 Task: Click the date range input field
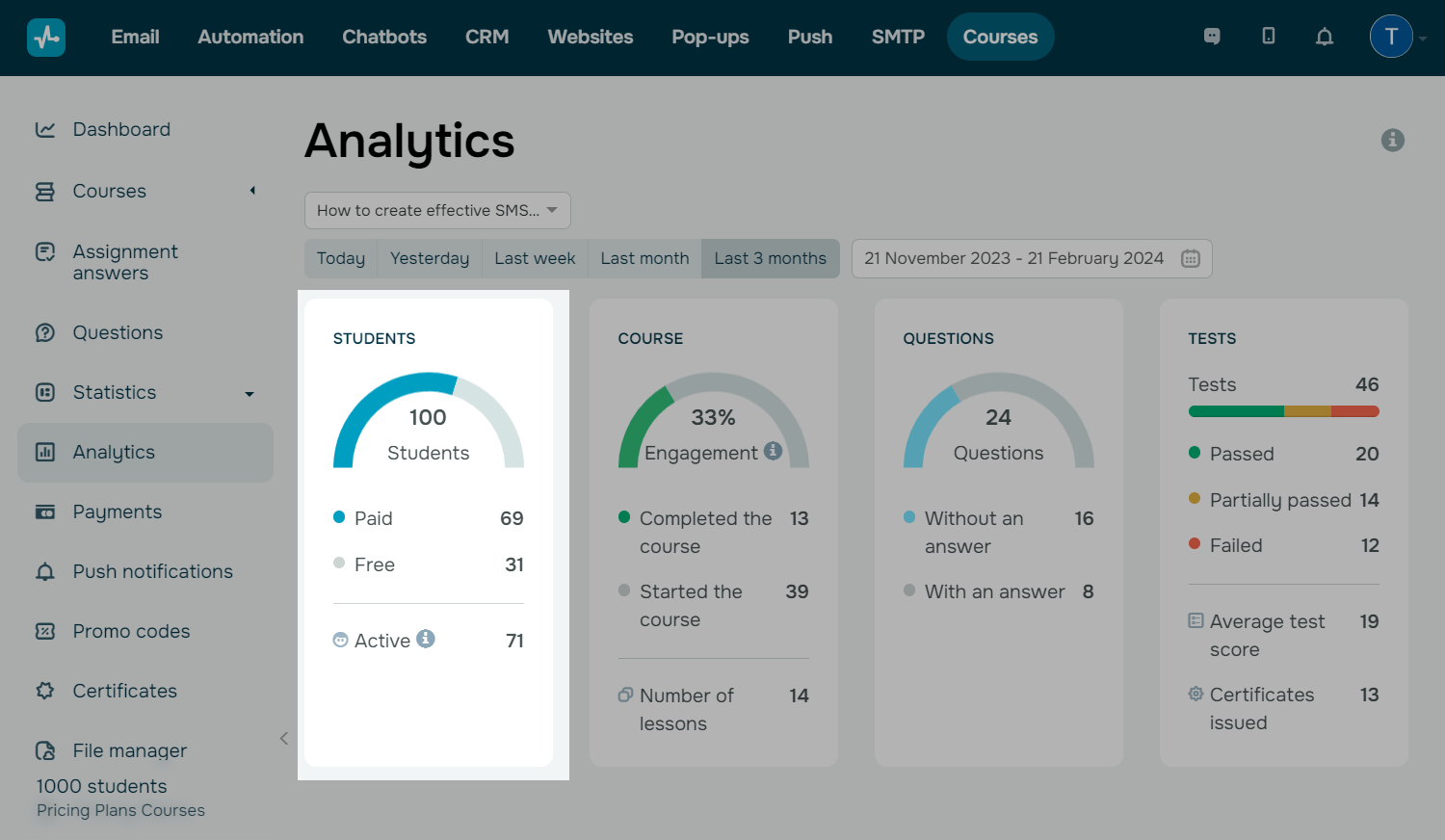pos(1013,258)
